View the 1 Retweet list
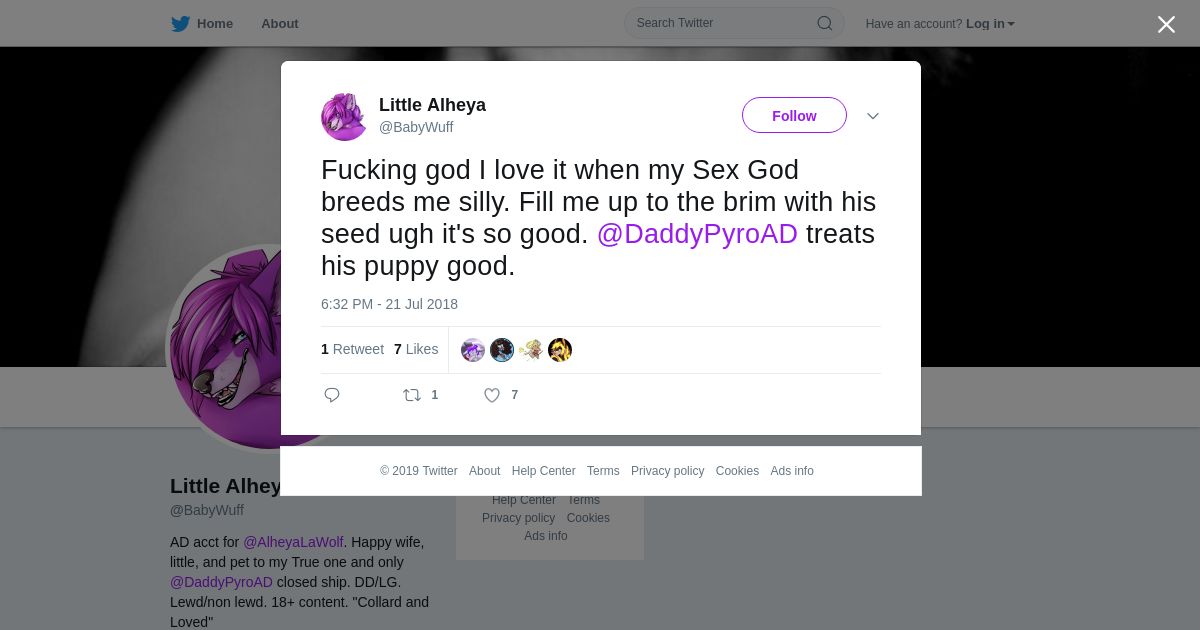Viewport: 1200px width, 630px height. point(352,349)
